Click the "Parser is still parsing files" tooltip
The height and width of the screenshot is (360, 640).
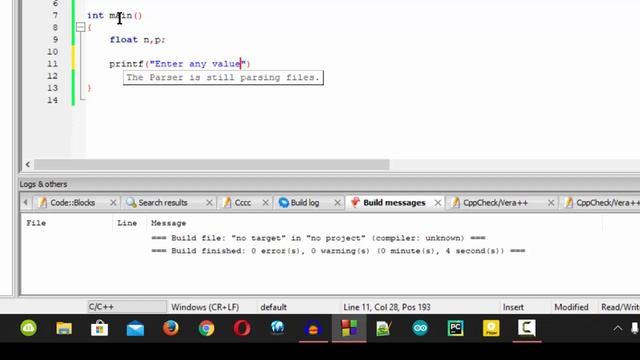point(223,78)
